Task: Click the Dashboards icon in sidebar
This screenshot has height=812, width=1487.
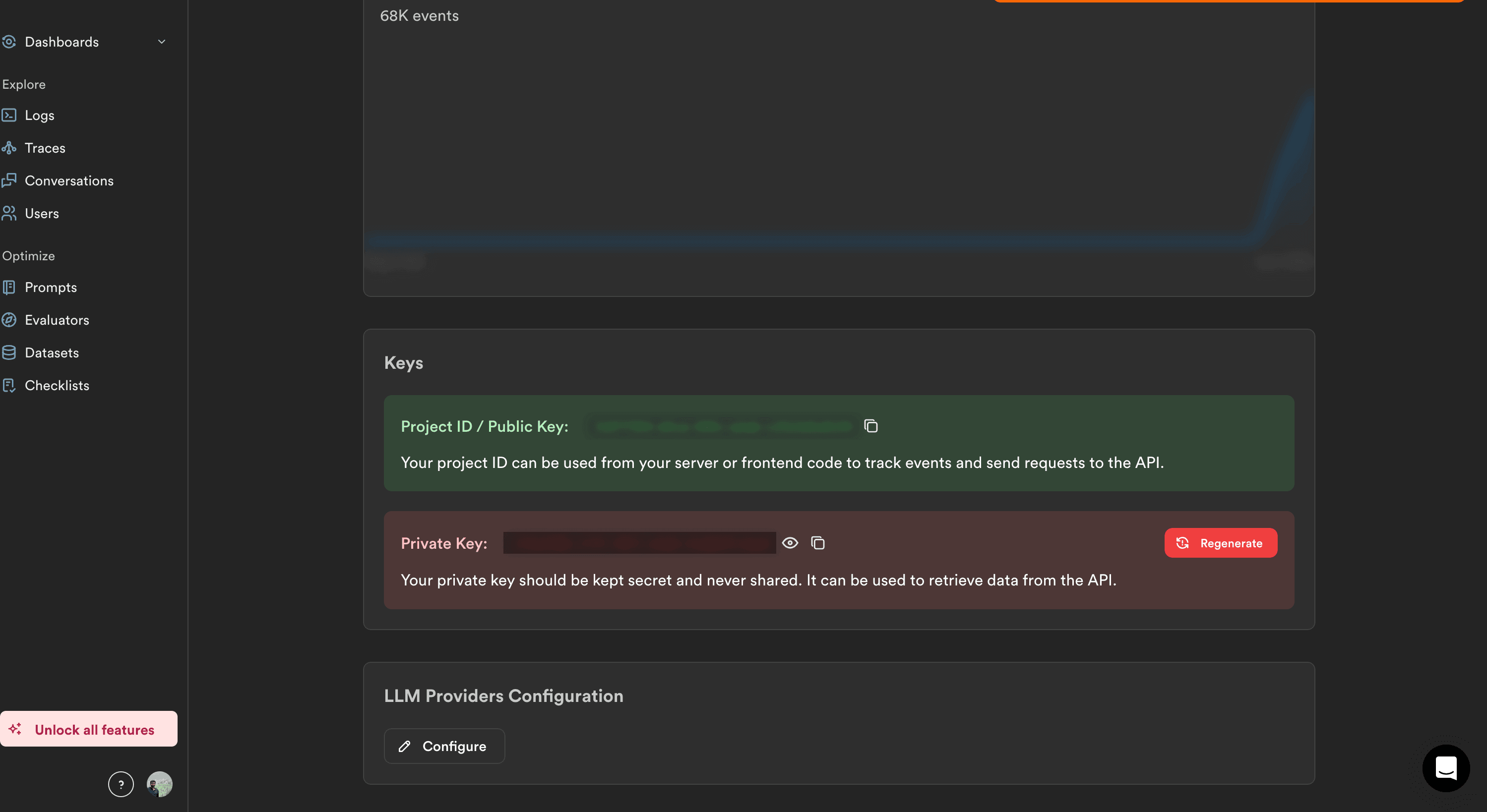Action: coord(8,42)
